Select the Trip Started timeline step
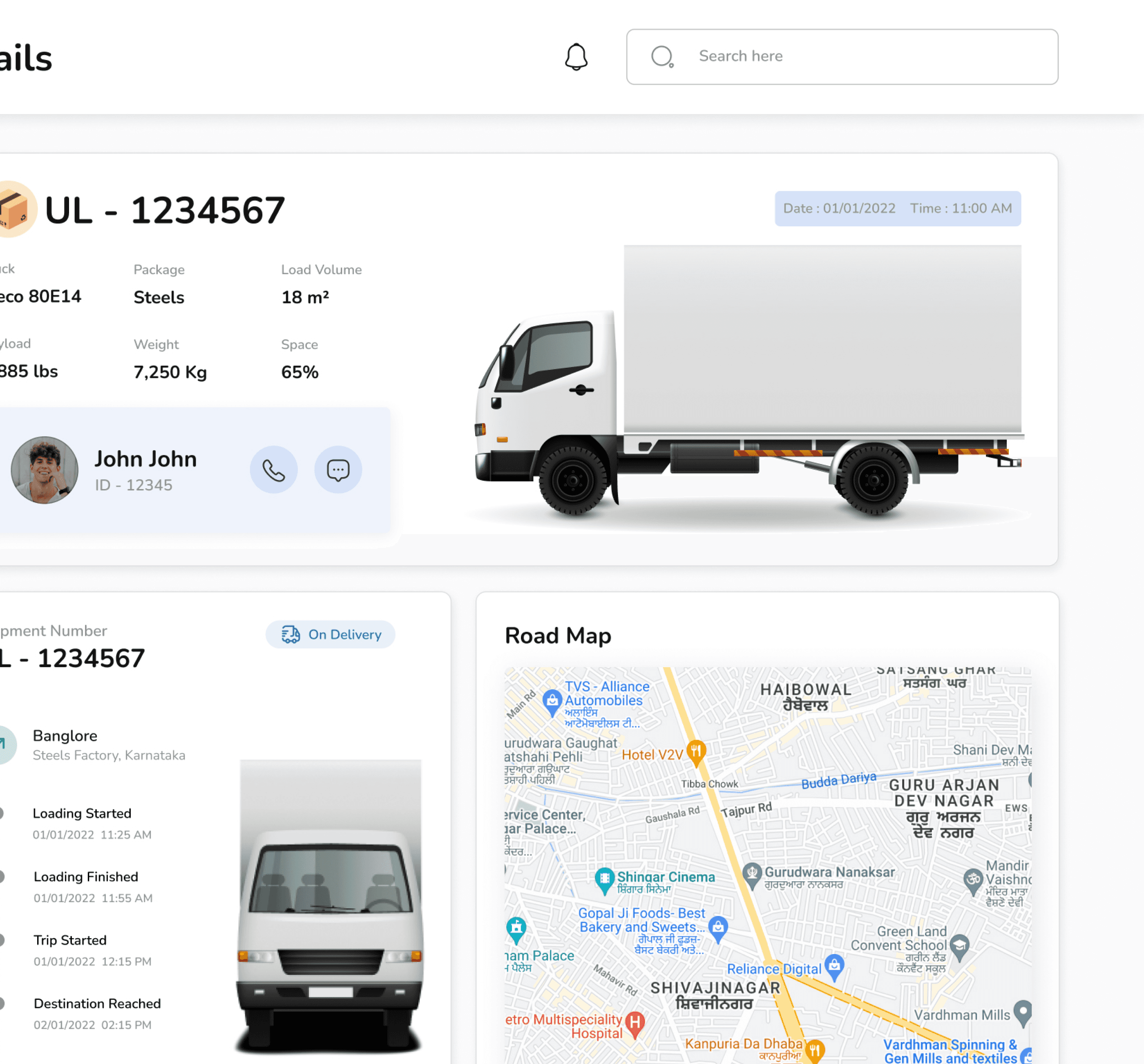The height and width of the screenshot is (1064, 1144). point(69,940)
